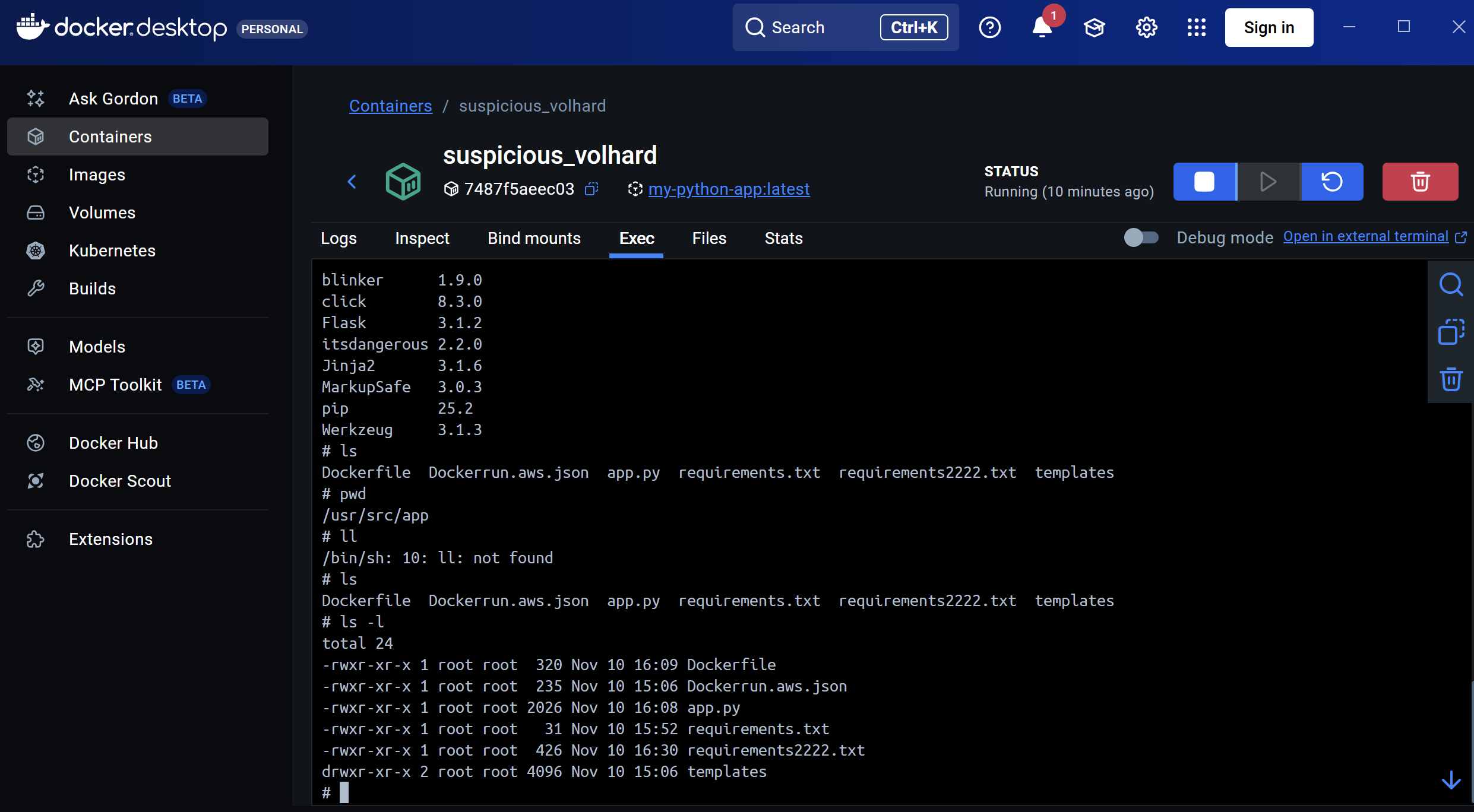The height and width of the screenshot is (812, 1474).
Task: Switch to the Logs tab
Action: (339, 239)
